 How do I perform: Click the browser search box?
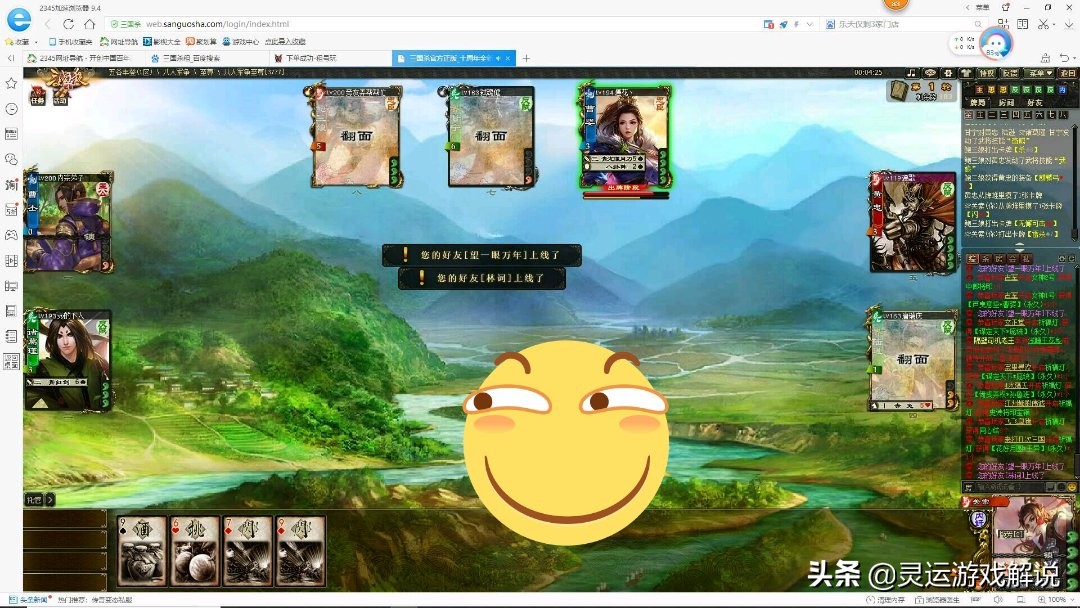tap(902, 24)
